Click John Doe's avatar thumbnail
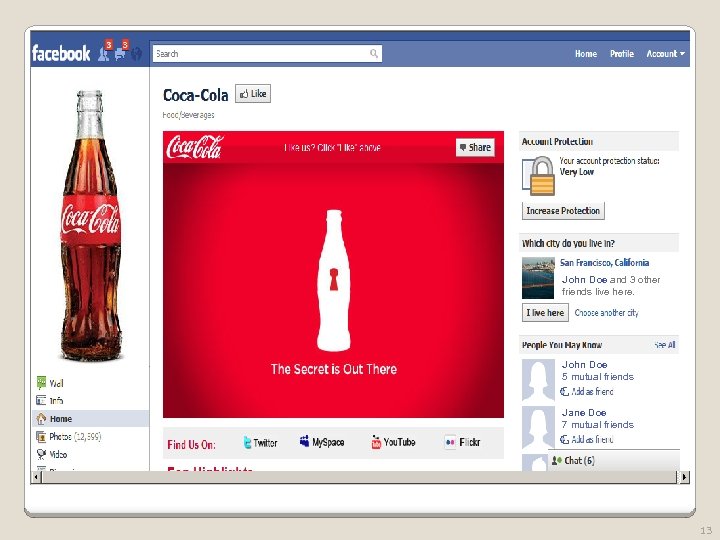This screenshot has width=720, height=540. [x=538, y=380]
